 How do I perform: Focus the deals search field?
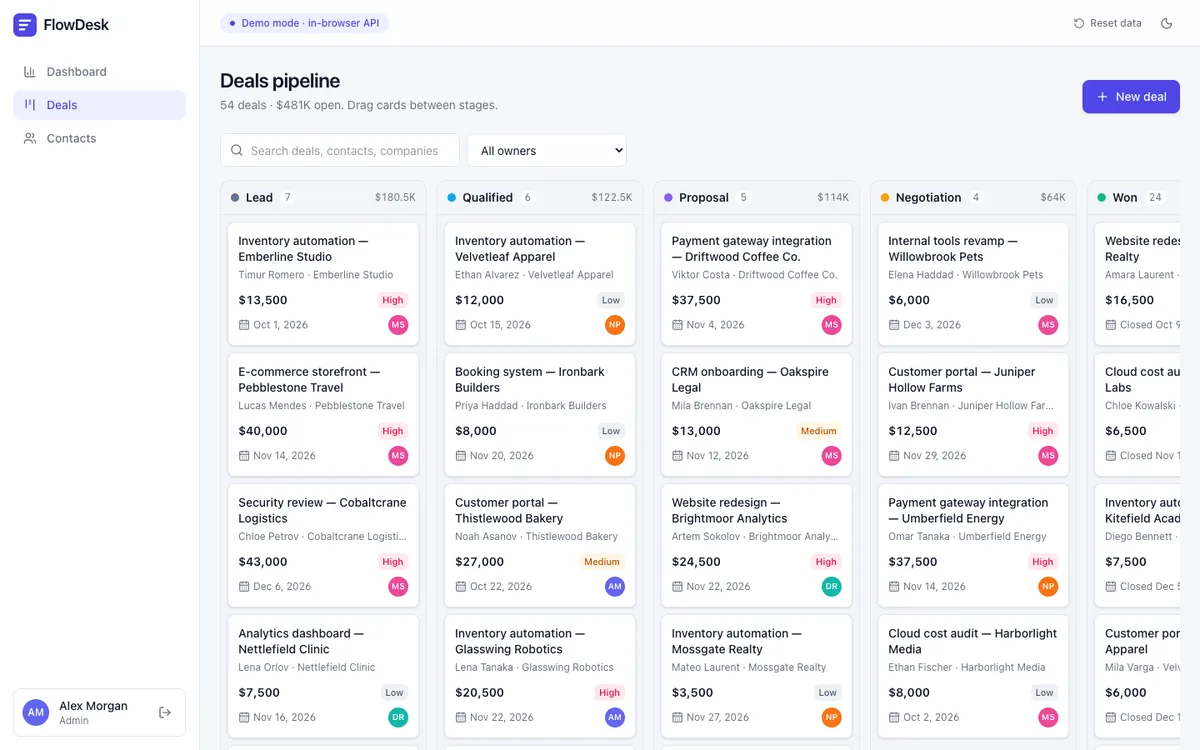point(340,150)
